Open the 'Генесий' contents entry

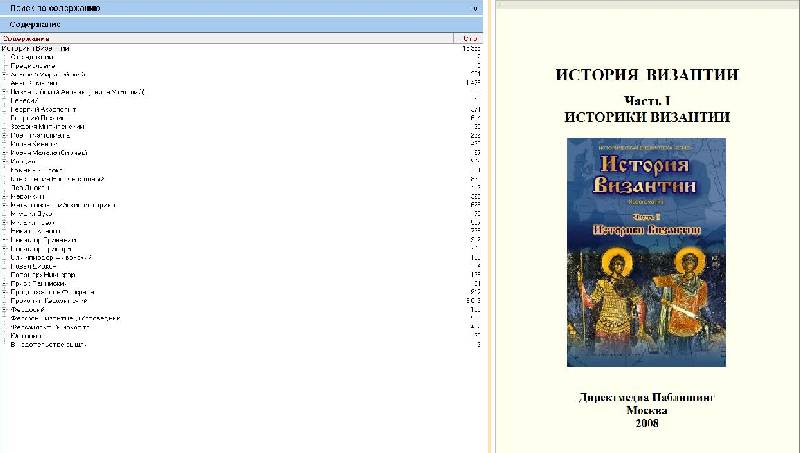pos(24,101)
